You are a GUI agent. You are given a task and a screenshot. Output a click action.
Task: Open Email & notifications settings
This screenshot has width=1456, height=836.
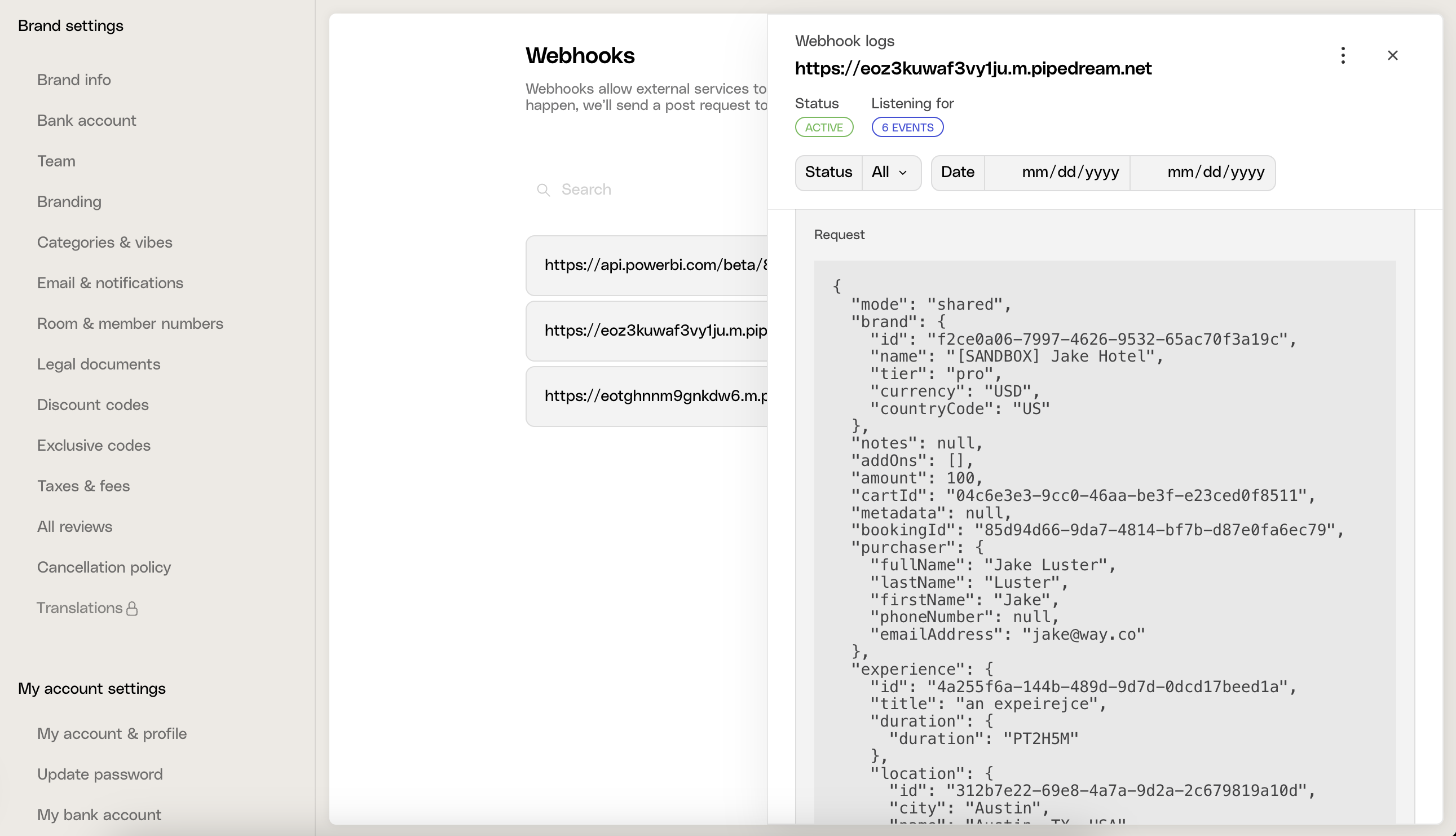109,283
